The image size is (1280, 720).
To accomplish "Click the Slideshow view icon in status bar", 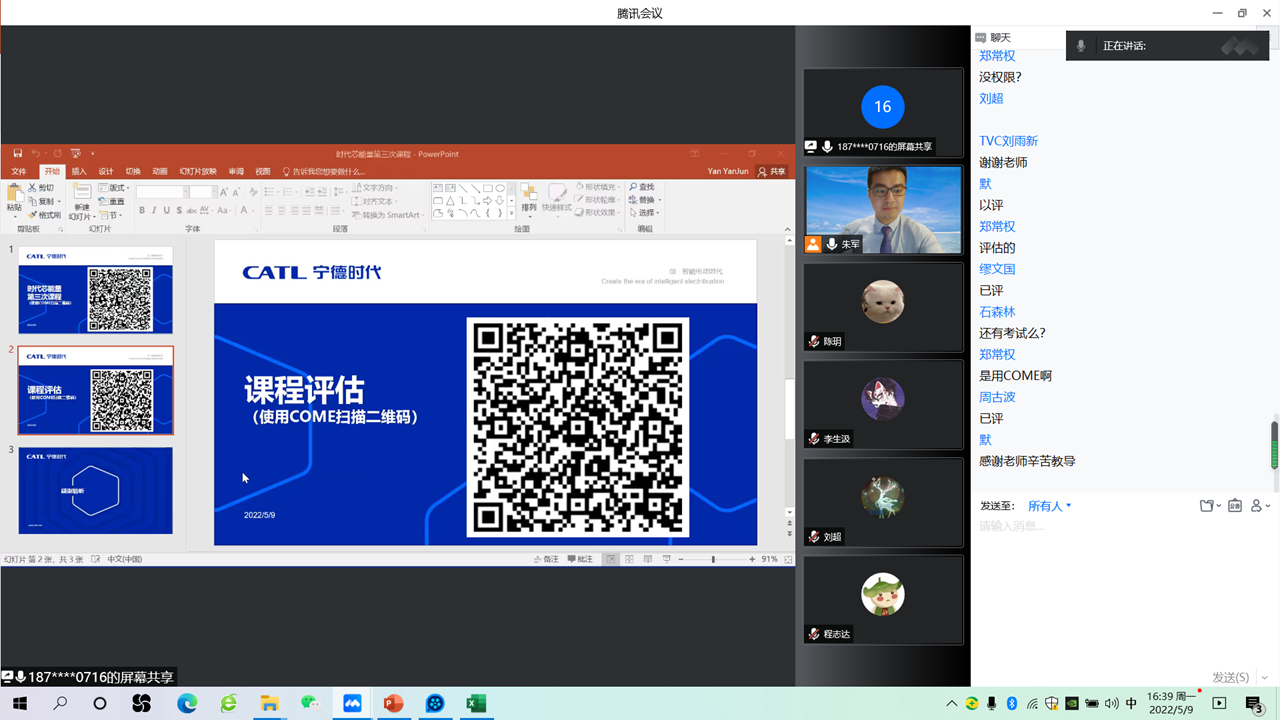I will coord(667,559).
